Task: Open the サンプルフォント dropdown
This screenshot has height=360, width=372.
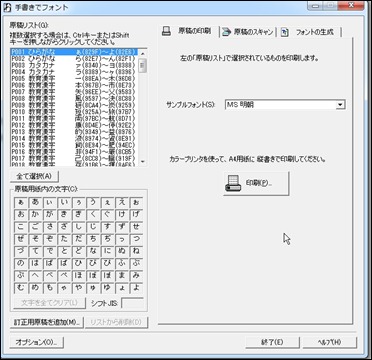Action: click(340, 105)
